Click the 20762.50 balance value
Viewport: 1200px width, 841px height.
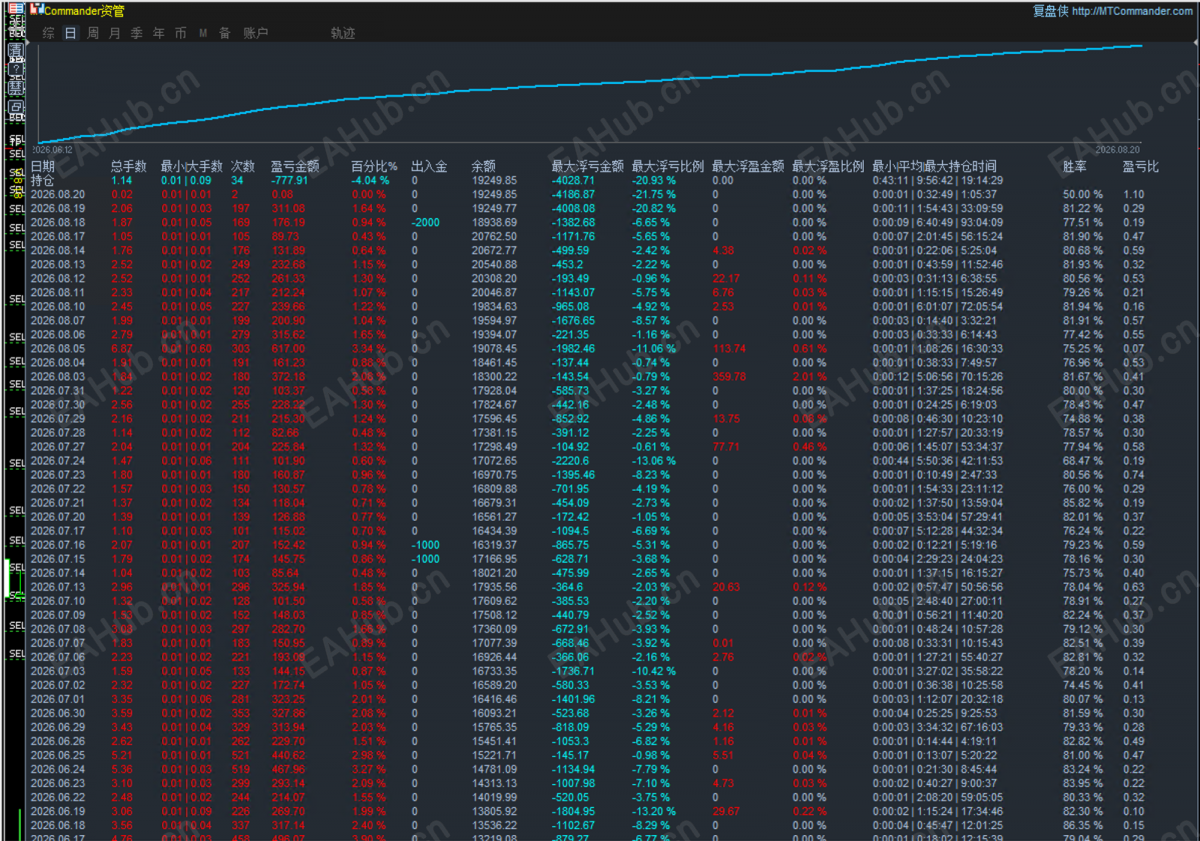pyautogui.click(x=494, y=236)
